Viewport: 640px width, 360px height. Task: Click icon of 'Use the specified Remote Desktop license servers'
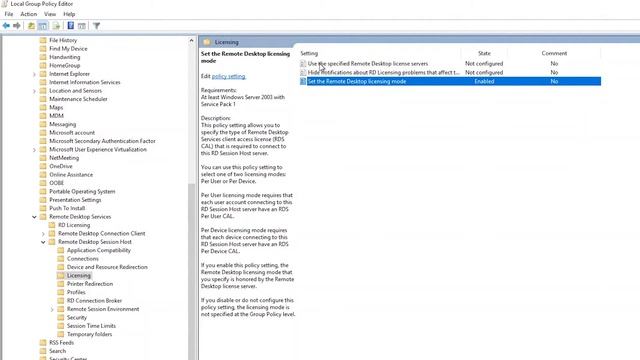303,64
